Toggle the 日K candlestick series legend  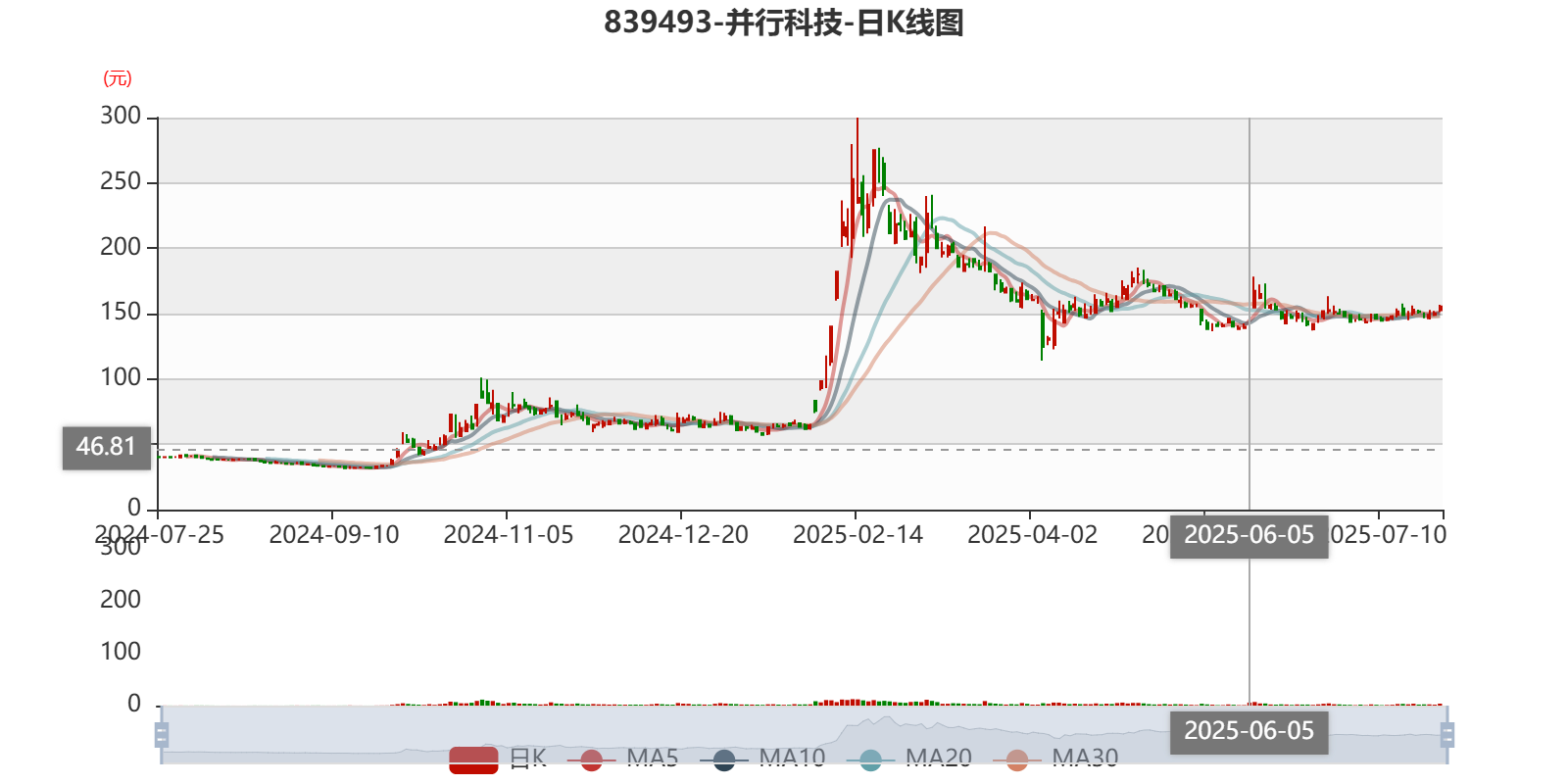point(497,759)
